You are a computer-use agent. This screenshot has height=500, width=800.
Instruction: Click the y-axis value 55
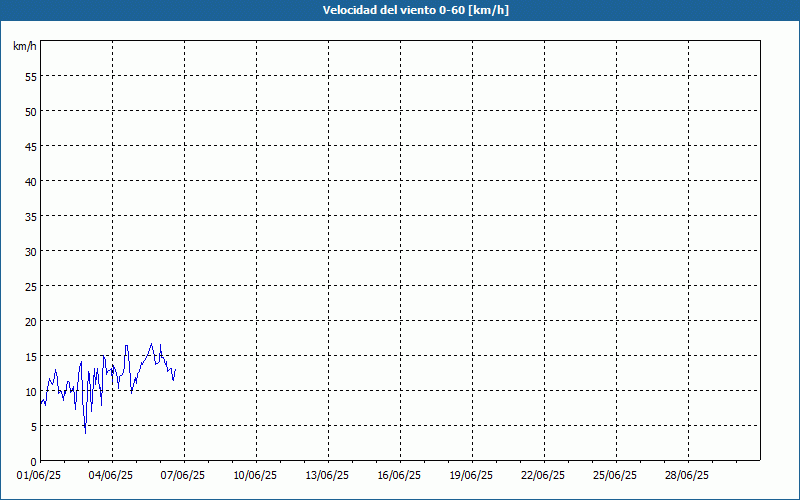click(31, 77)
